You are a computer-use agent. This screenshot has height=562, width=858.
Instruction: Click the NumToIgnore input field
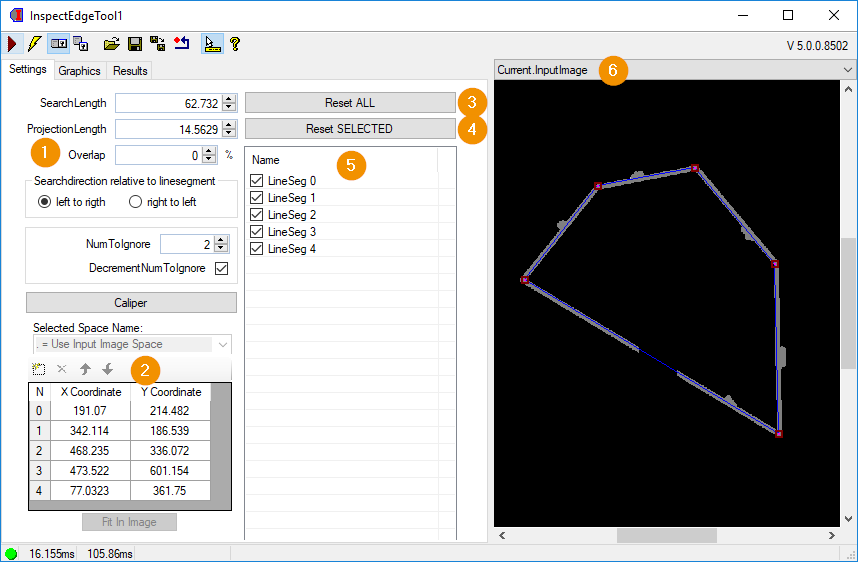pos(187,244)
